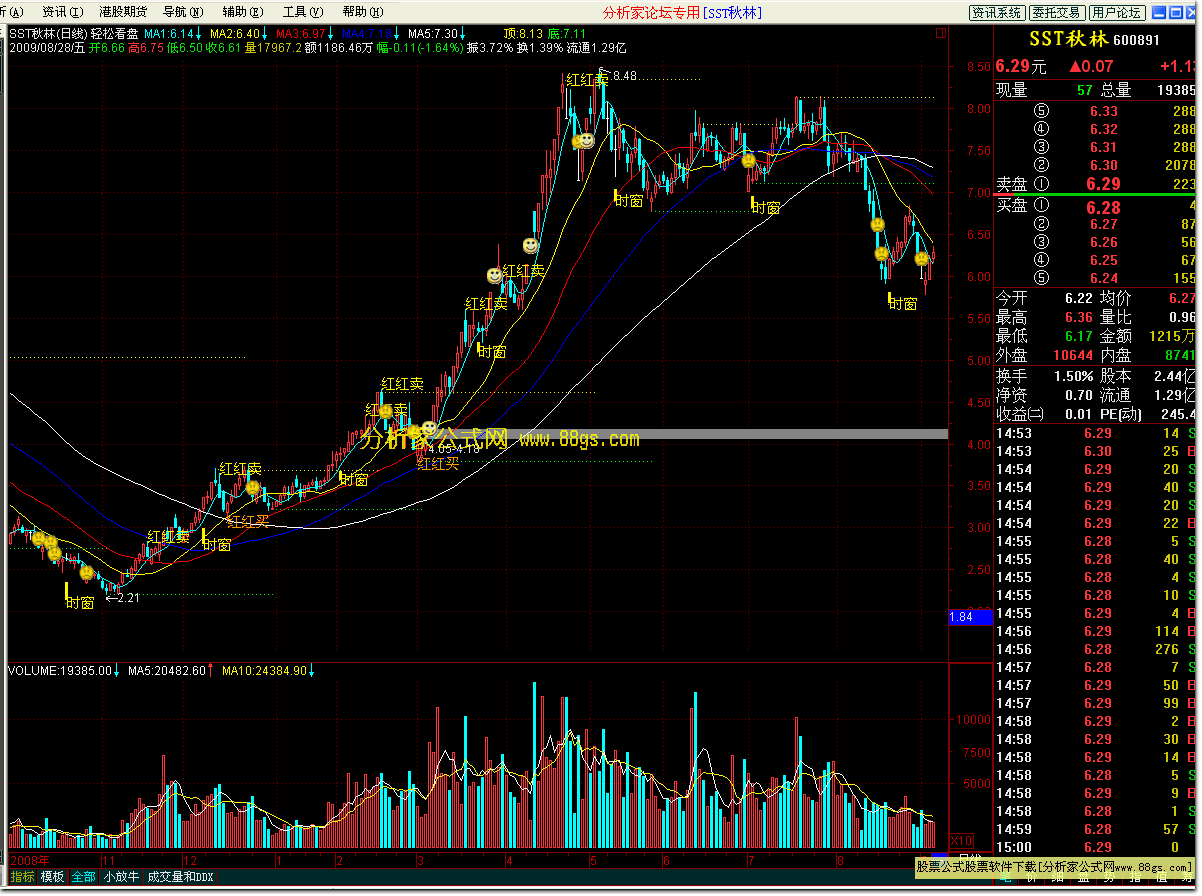Select the 小放牛 indicator tab
The image size is (1202, 896).
pos(121,877)
